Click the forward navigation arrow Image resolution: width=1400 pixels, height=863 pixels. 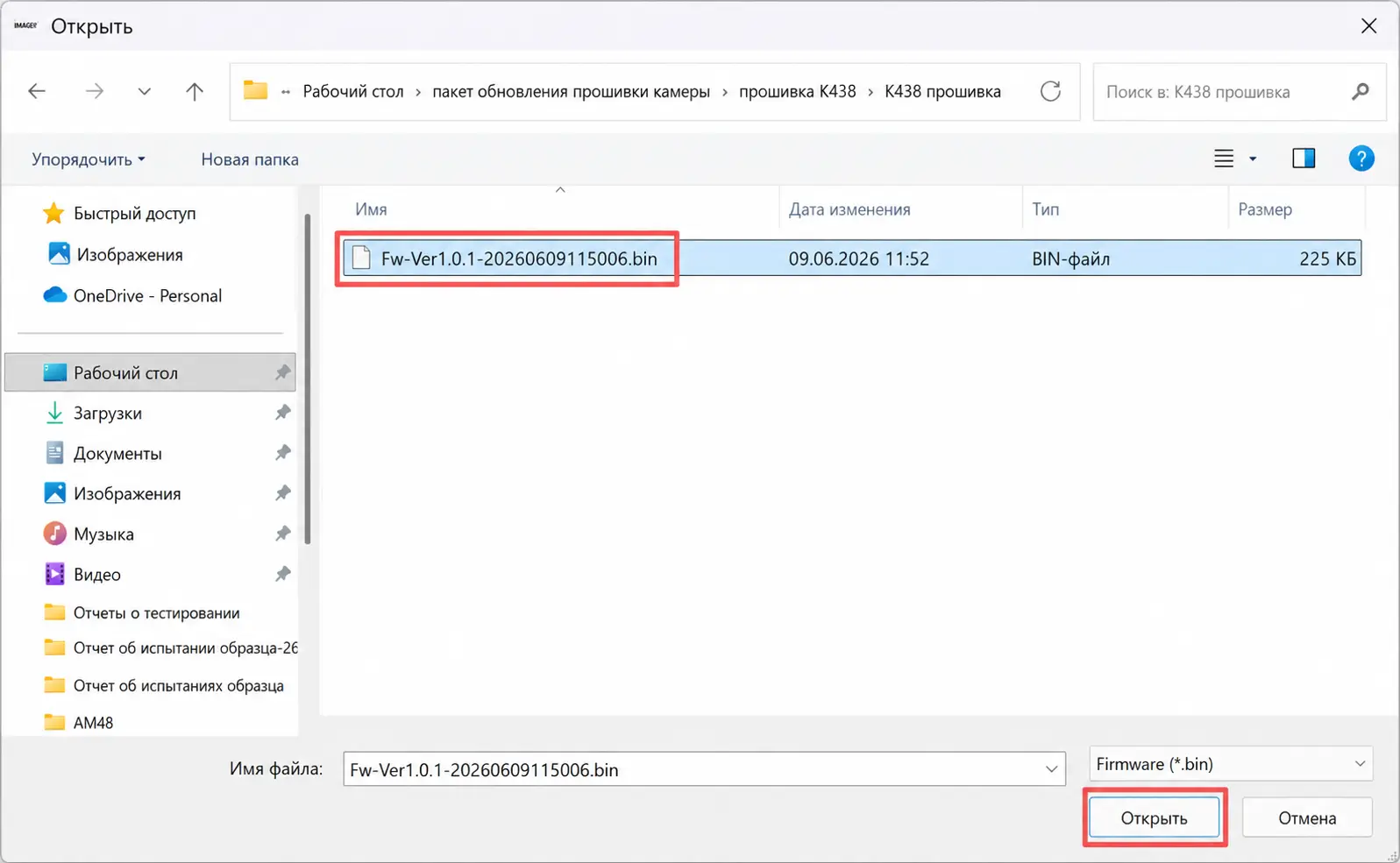95,91
